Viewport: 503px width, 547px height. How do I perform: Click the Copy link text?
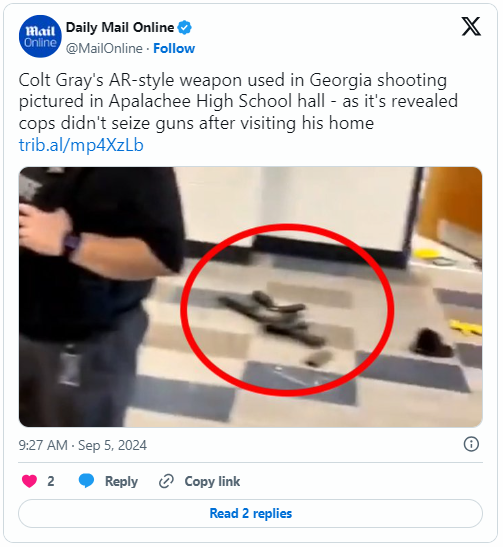click(x=212, y=481)
